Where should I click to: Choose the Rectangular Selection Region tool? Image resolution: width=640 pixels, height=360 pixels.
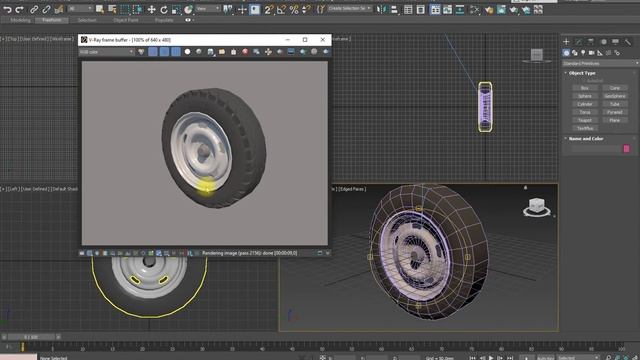[x=124, y=9]
